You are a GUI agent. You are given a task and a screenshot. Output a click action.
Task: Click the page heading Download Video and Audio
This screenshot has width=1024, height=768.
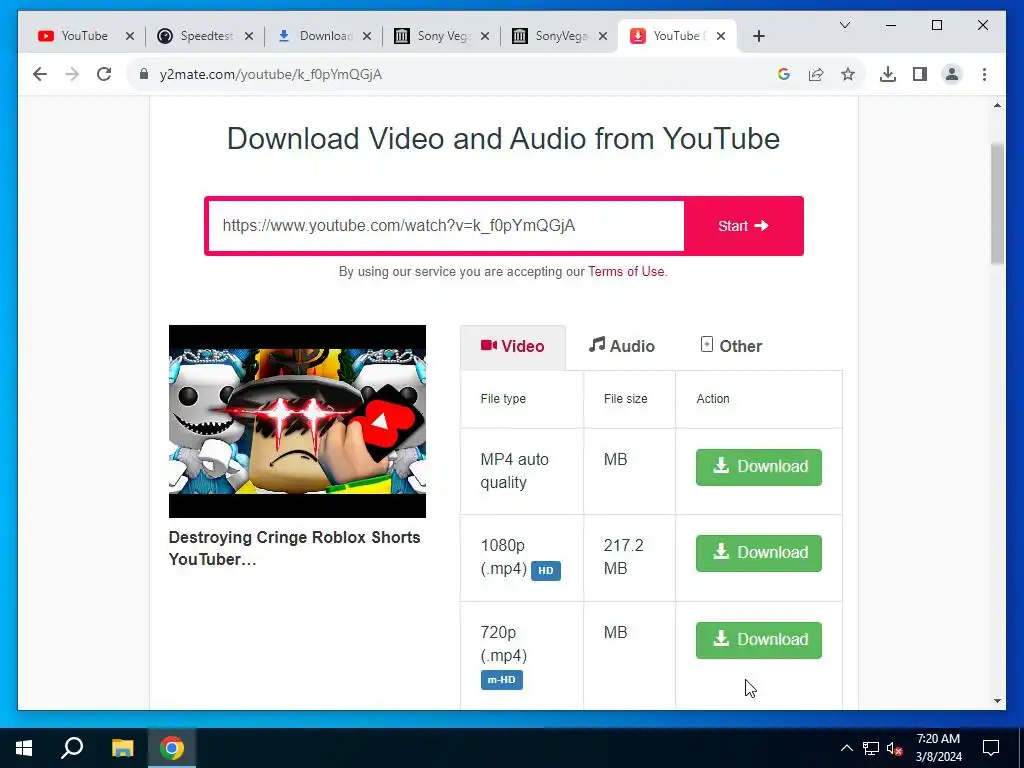(x=503, y=138)
